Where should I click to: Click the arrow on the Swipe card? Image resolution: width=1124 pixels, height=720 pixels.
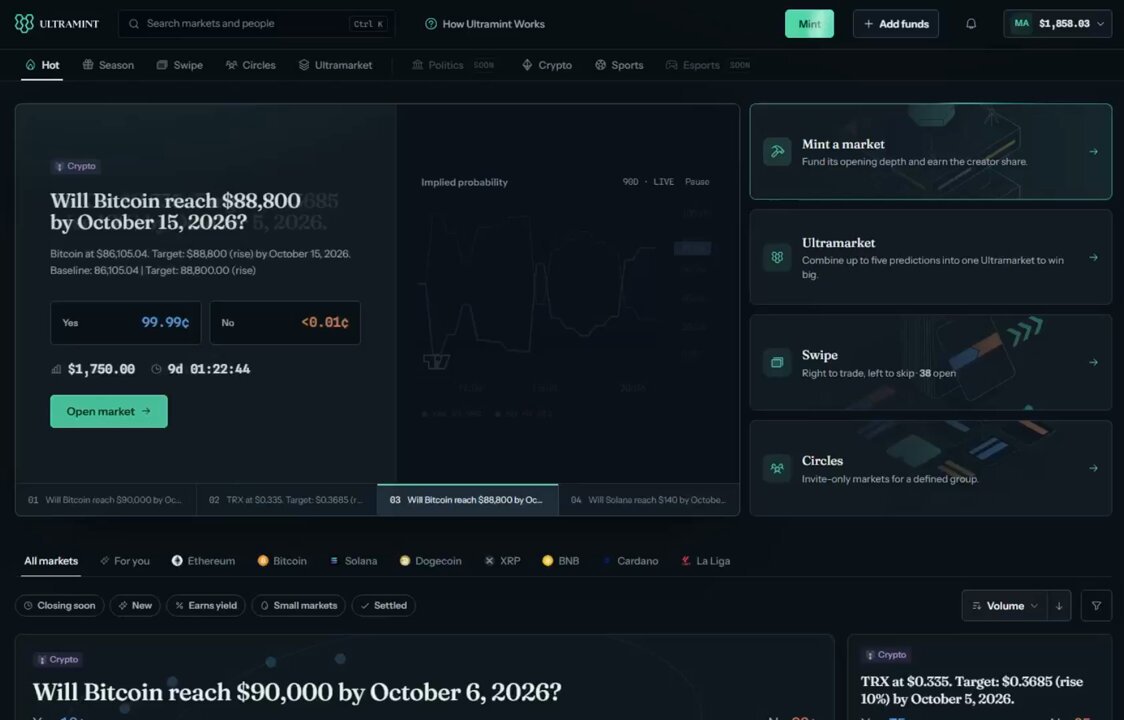1093,362
